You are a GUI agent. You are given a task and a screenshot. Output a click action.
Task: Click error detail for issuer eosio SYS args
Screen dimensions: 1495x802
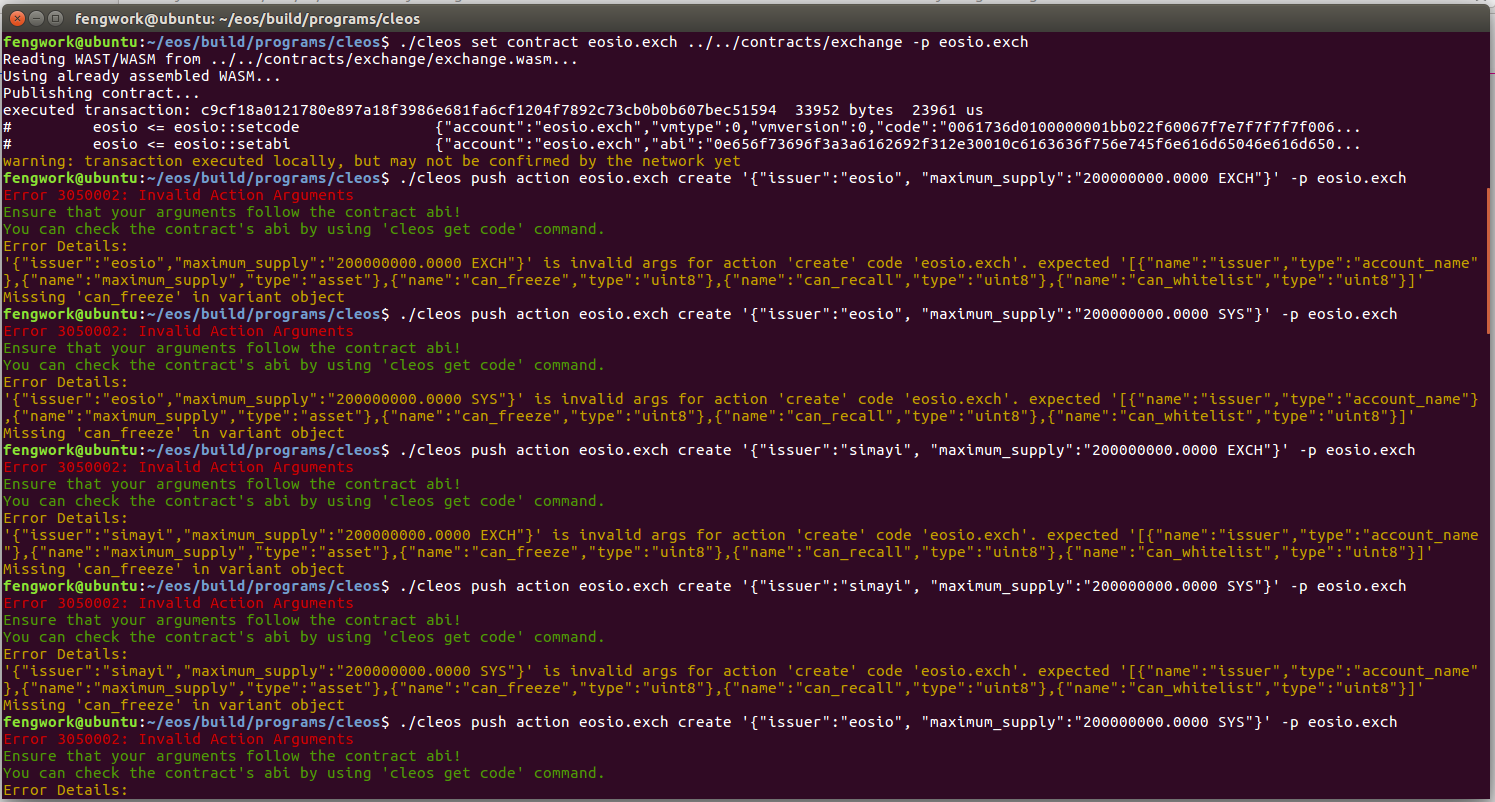click(x=741, y=407)
